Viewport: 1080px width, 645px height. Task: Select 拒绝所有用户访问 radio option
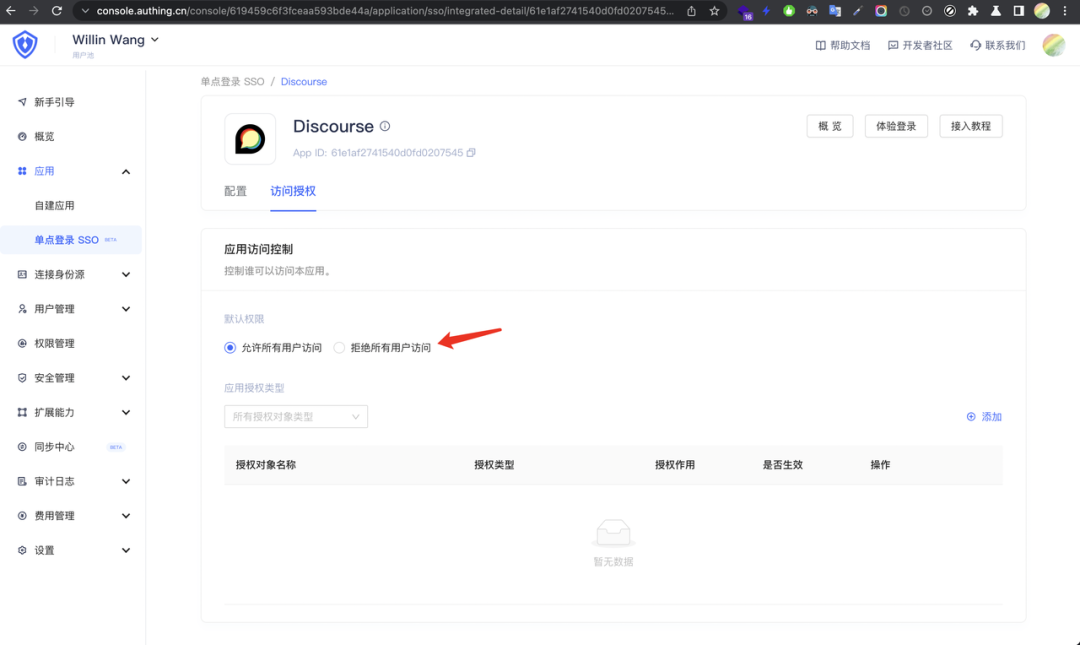click(339, 348)
